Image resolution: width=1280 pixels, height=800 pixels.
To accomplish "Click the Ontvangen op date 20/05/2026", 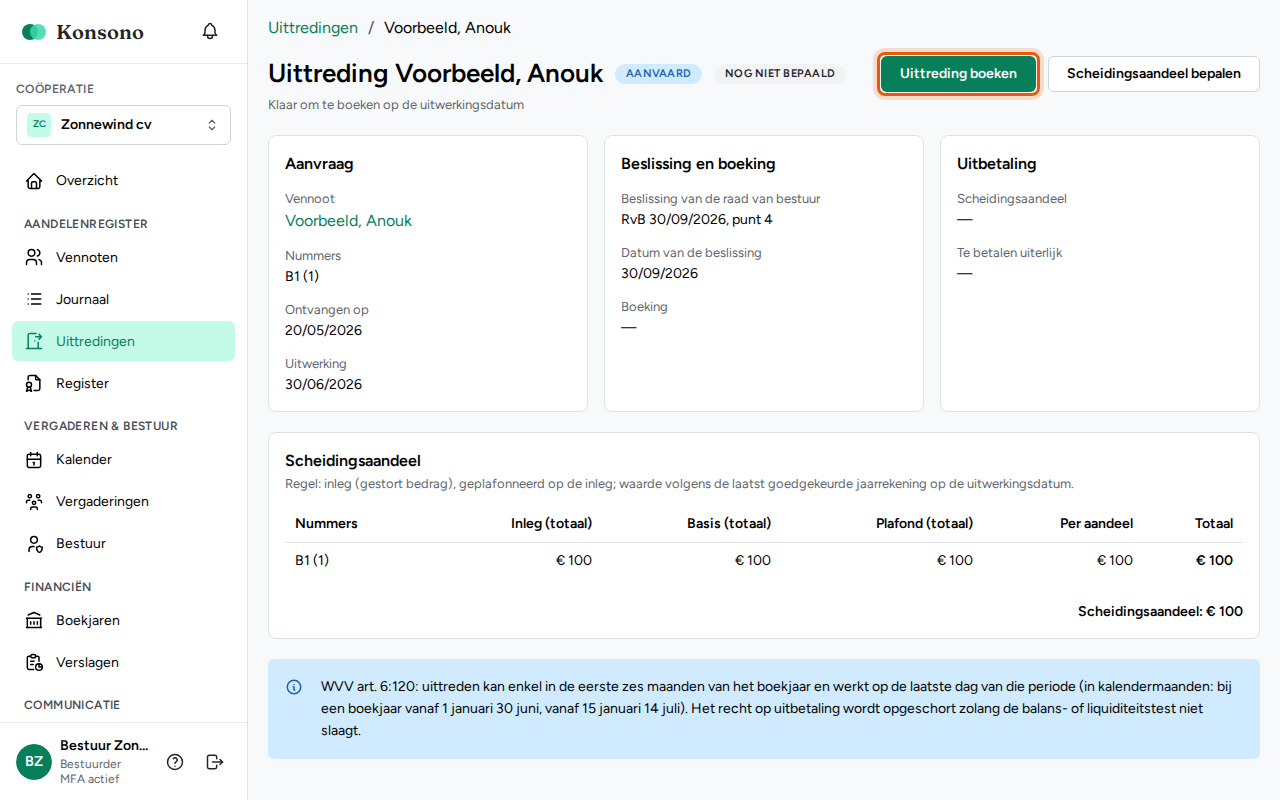I will [323, 331].
